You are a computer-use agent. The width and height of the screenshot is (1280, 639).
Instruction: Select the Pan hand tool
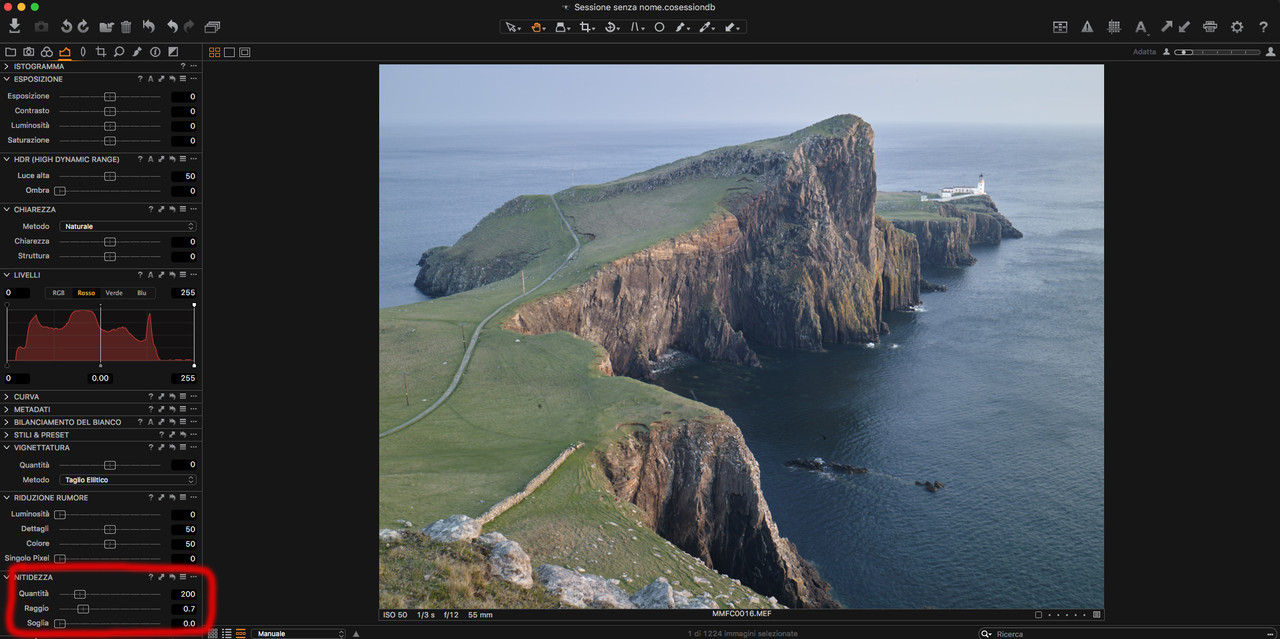click(x=537, y=27)
